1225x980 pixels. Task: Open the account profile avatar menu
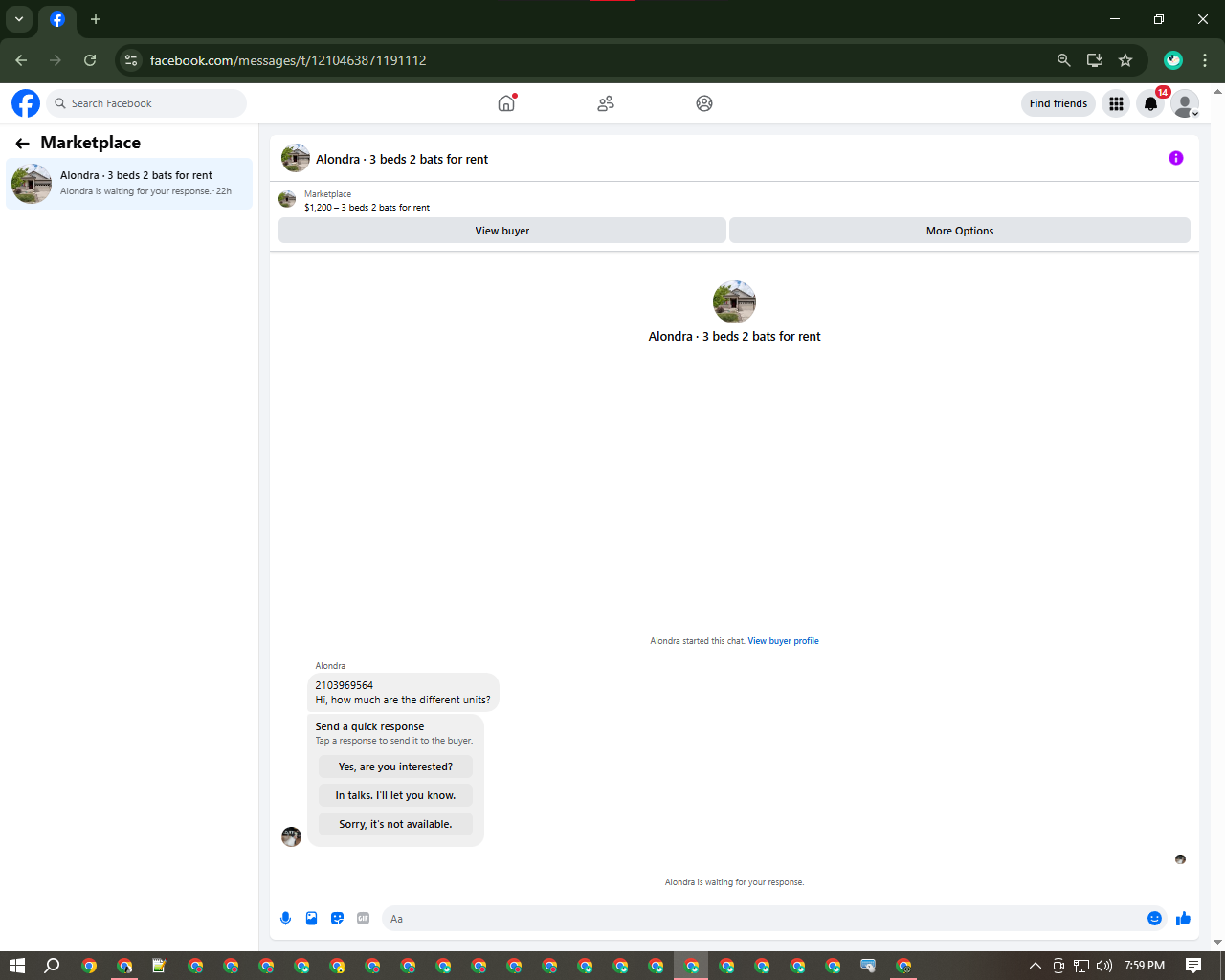[x=1185, y=103]
